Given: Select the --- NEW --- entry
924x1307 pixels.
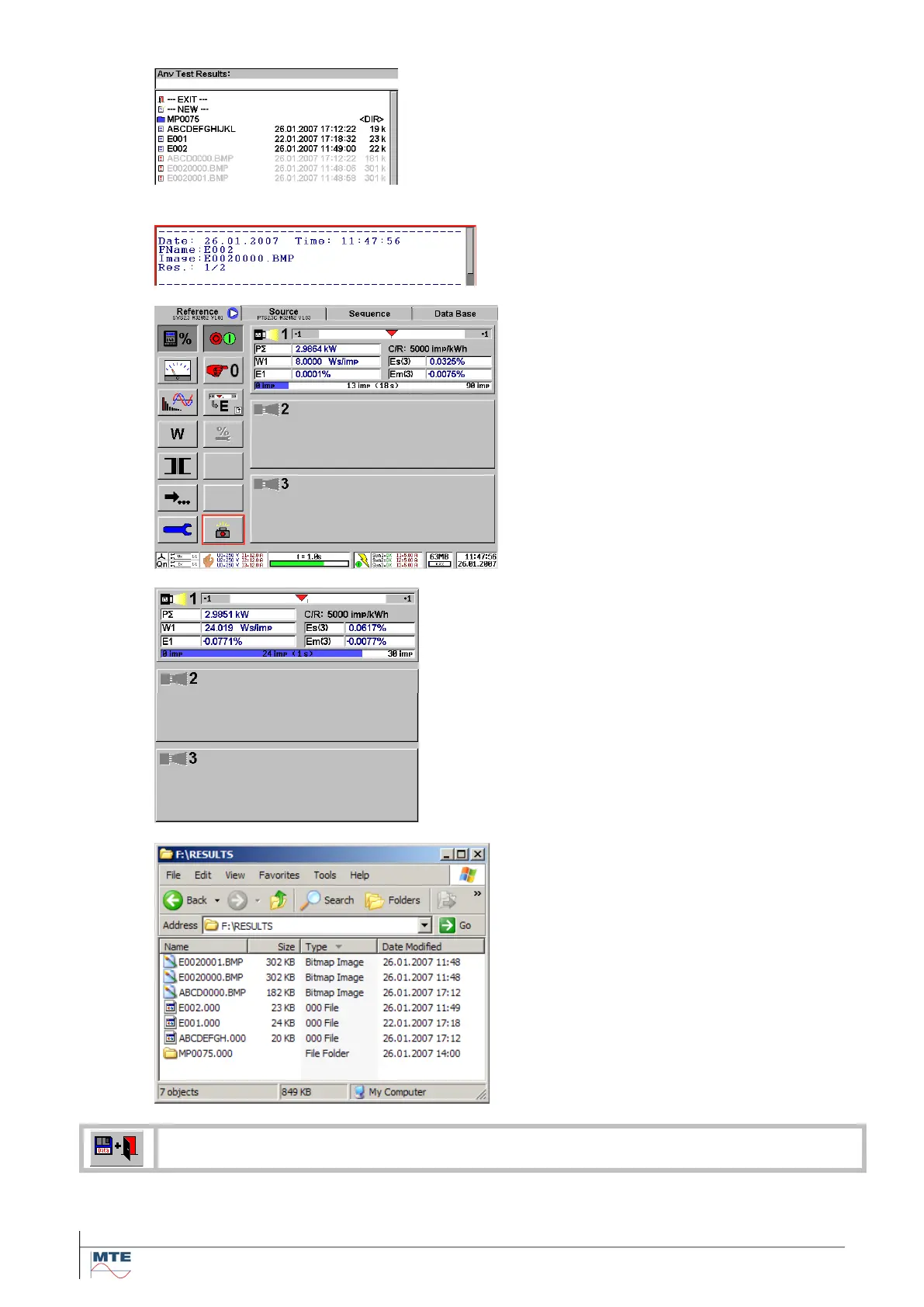Looking at the screenshot, I should point(187,109).
